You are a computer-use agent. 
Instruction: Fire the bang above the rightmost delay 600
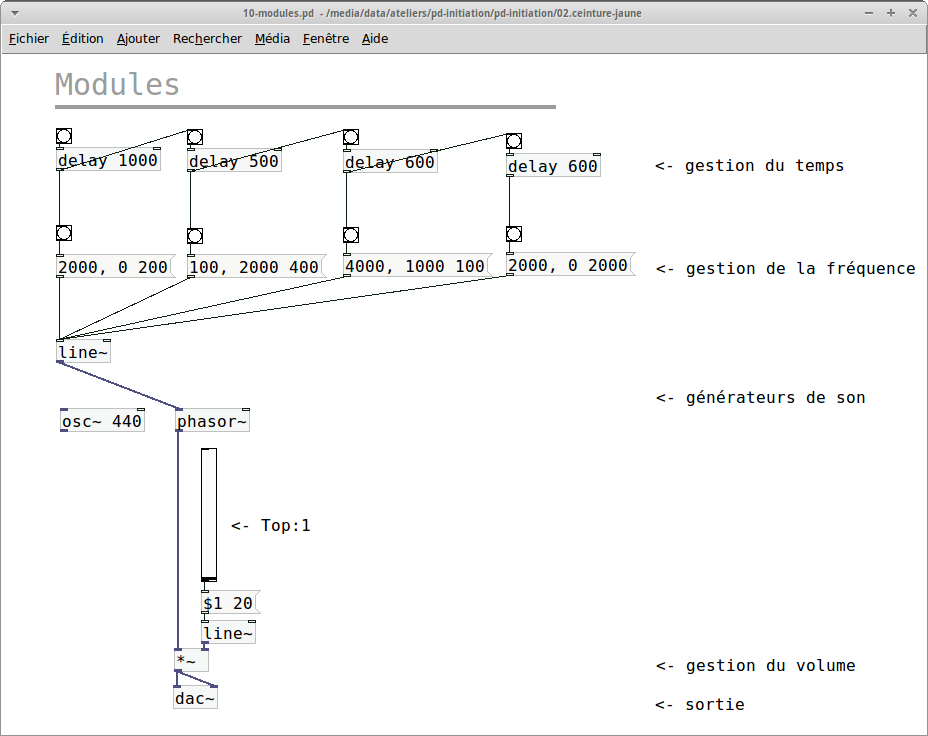tap(514, 141)
